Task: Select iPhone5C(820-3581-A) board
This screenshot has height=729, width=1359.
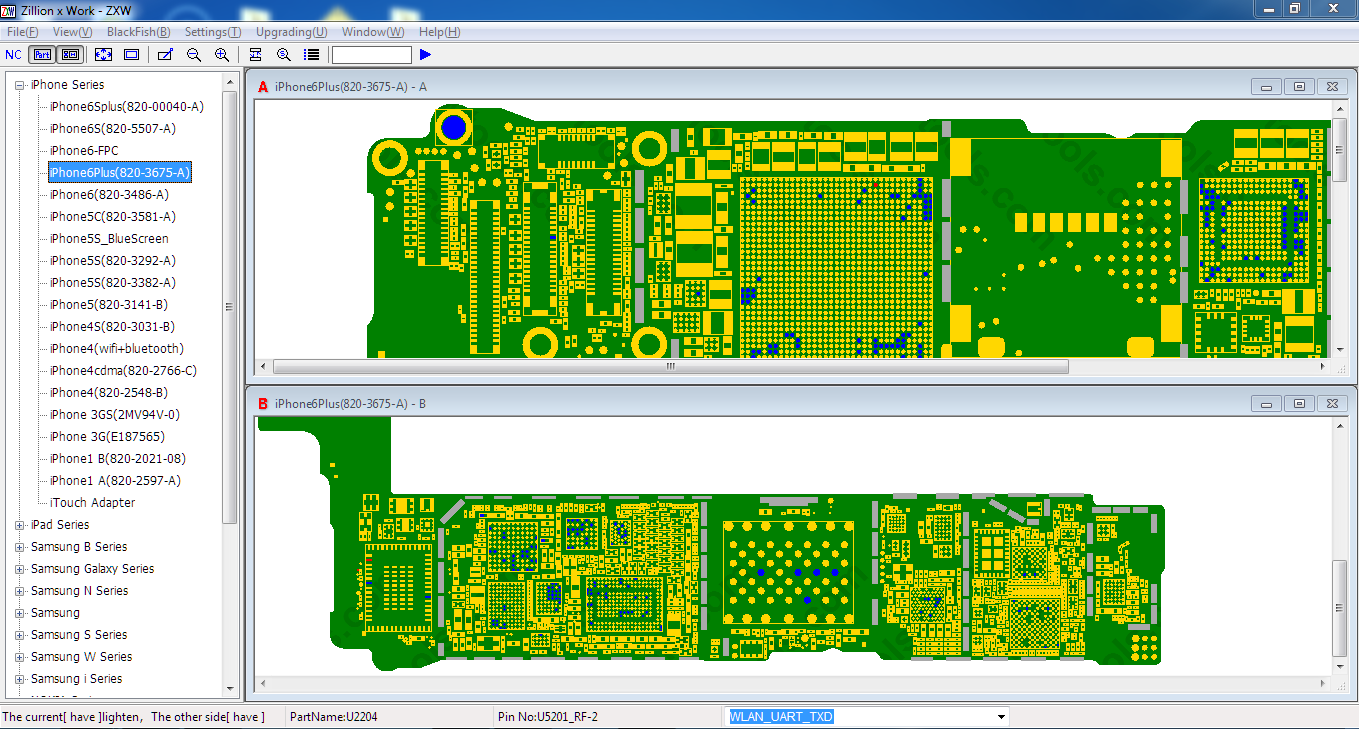Action: (113, 217)
